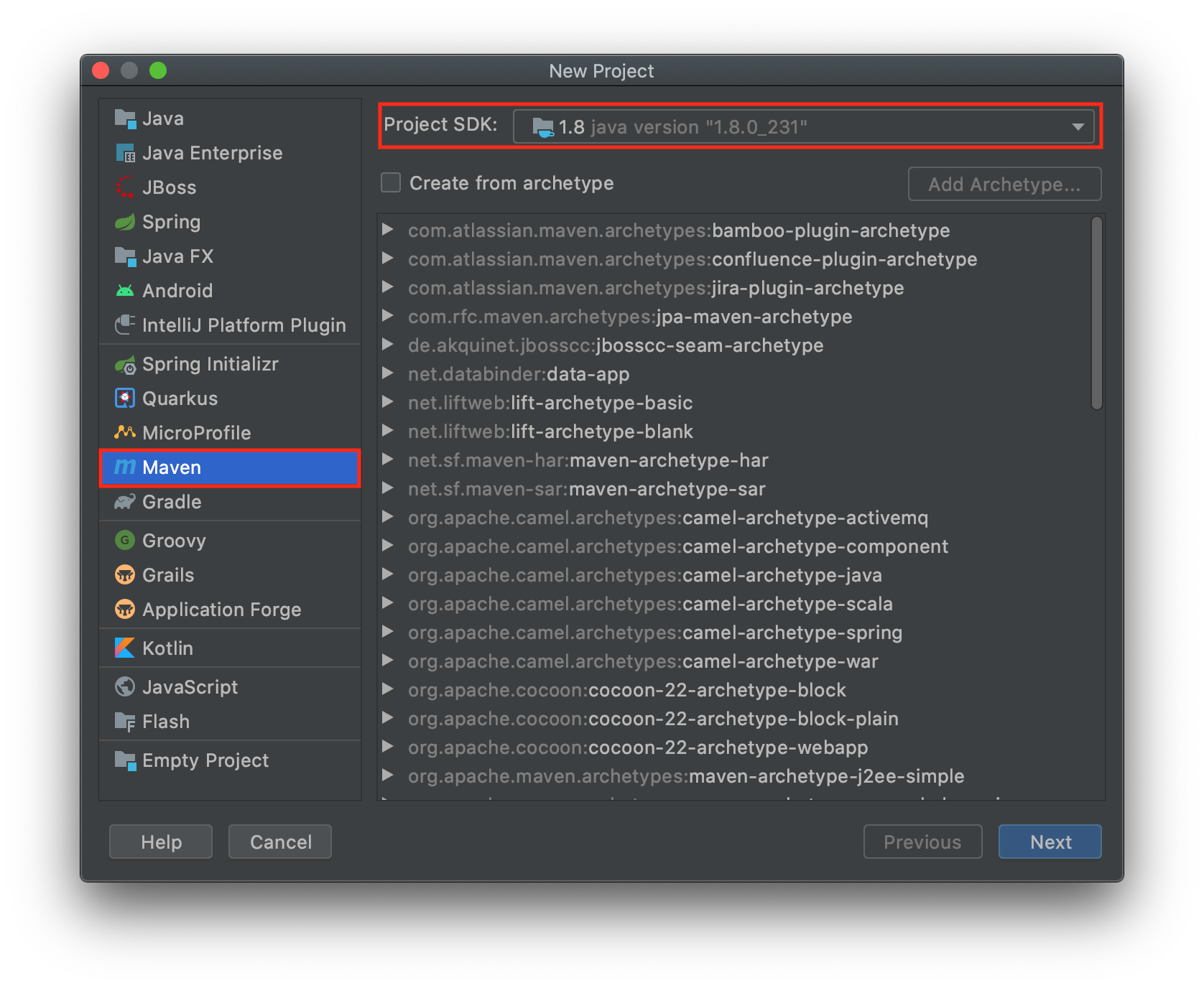Click the Java Enterprise icon
The height and width of the screenshot is (988, 1204).
coord(125,154)
